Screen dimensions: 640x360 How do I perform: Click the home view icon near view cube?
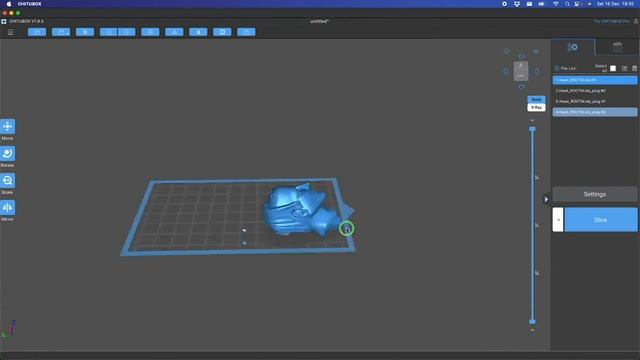507,51
